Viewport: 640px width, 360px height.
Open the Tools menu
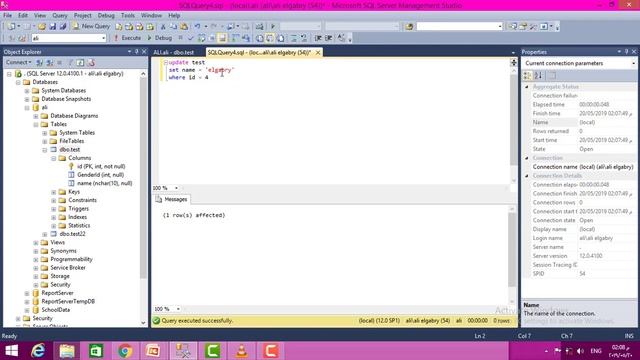click(x=128, y=15)
